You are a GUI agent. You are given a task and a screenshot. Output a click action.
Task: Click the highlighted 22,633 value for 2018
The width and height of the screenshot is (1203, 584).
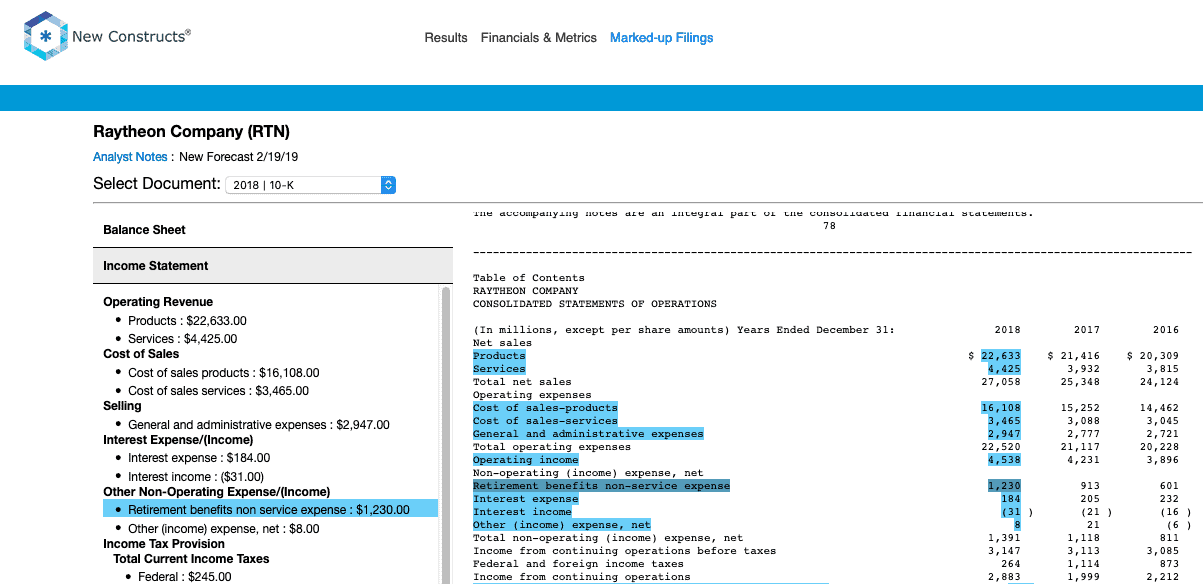tap(1001, 356)
